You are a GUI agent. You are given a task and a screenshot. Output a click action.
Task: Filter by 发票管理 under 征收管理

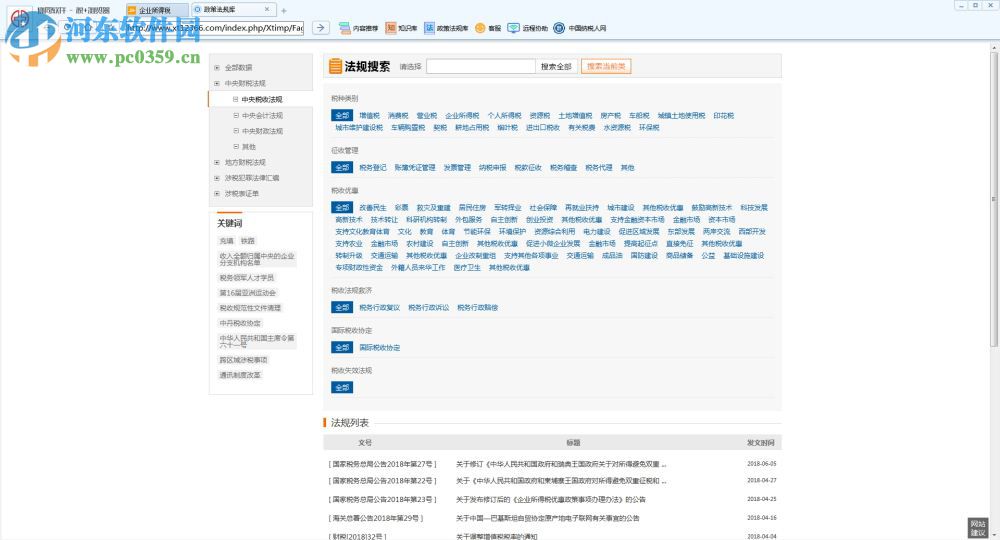[x=457, y=168]
